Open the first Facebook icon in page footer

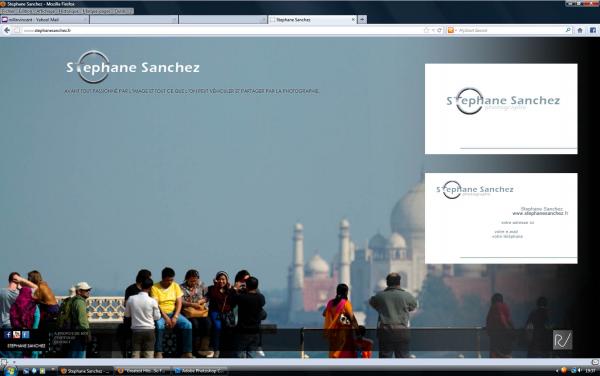(x=8, y=335)
